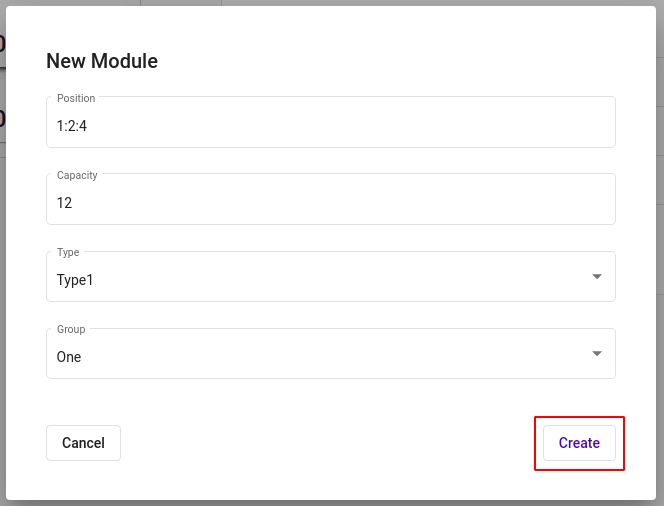664x506 pixels.
Task: Click the '1:2:4' position value
Action: (x=73, y=126)
